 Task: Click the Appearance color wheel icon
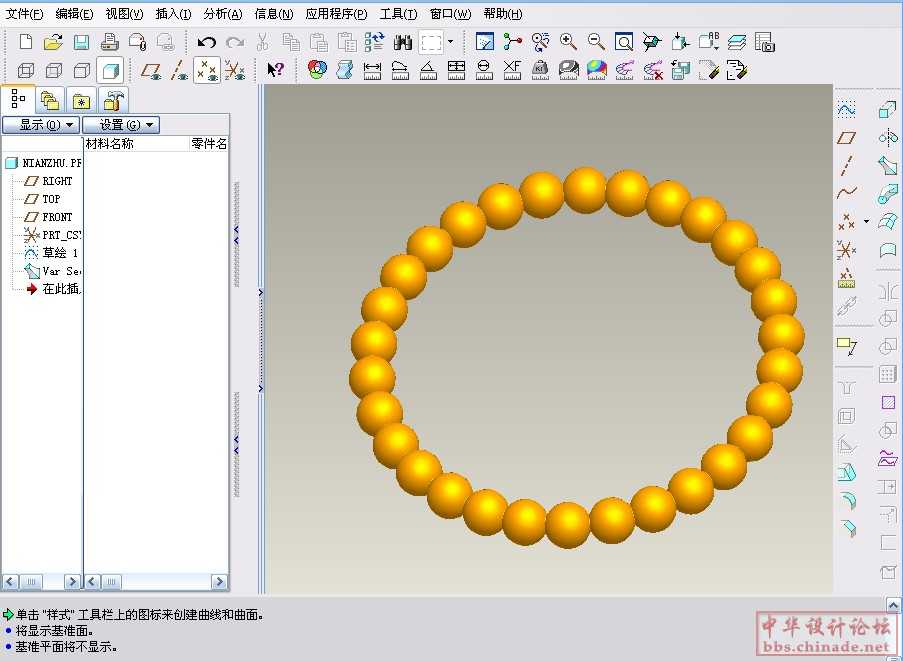point(317,70)
